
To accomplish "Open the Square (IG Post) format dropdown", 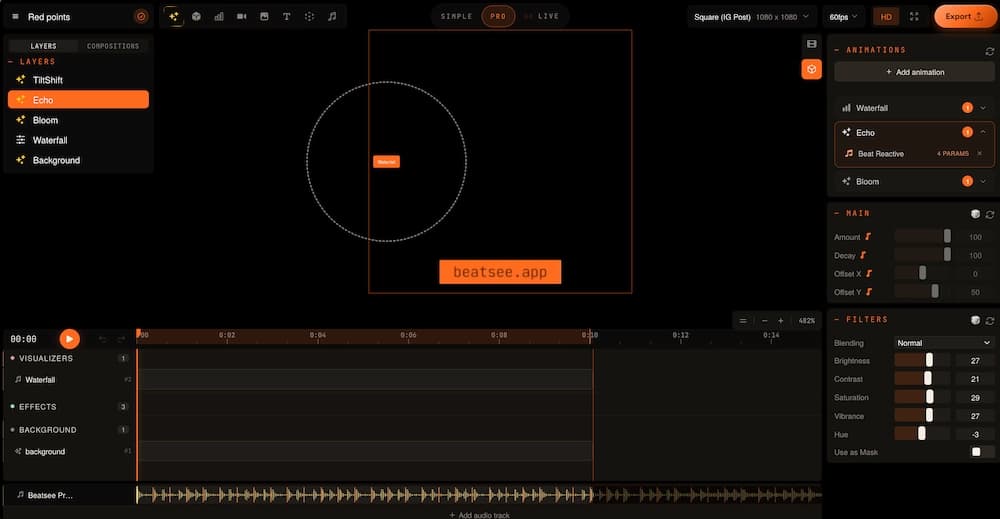I will [751, 17].
